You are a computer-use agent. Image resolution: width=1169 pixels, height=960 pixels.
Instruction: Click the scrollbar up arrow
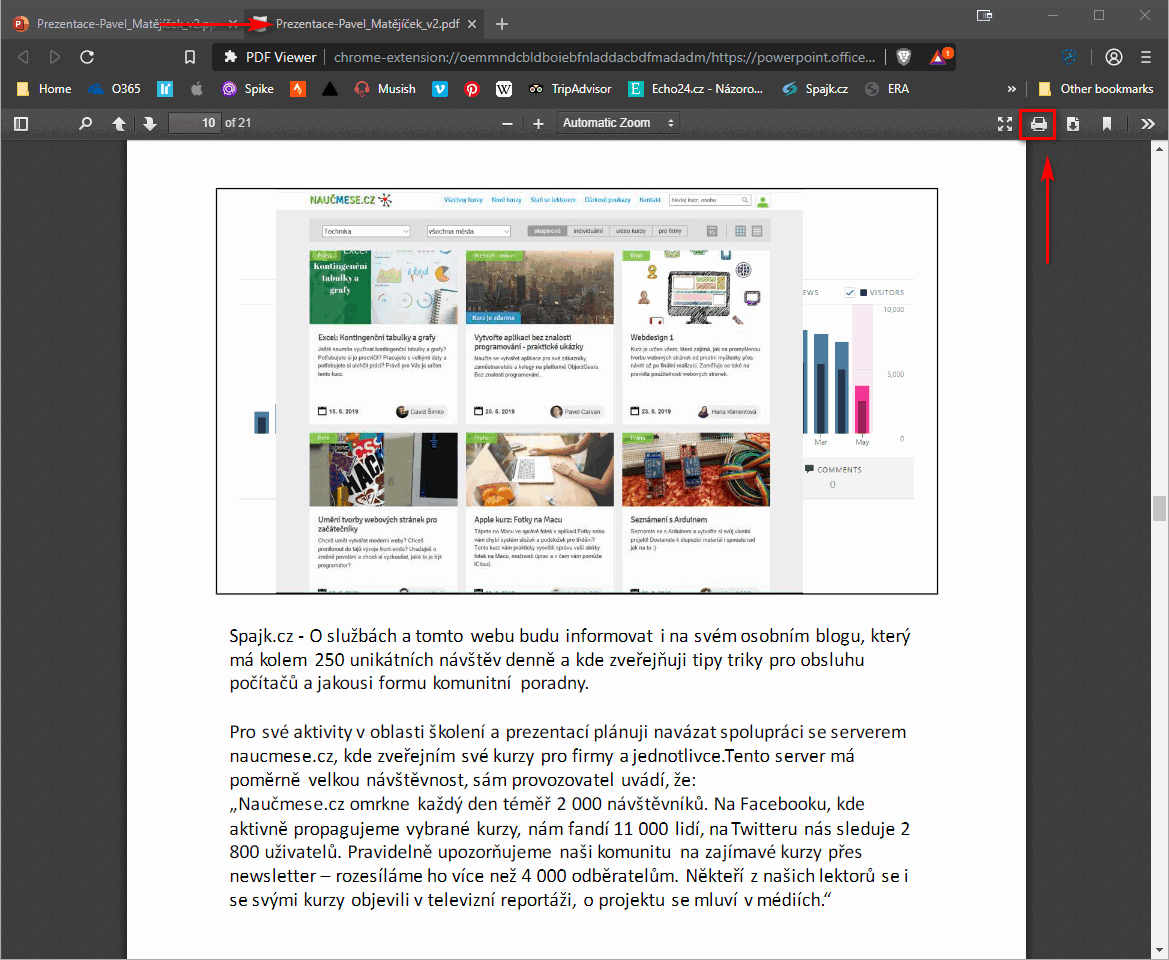[x=1159, y=148]
